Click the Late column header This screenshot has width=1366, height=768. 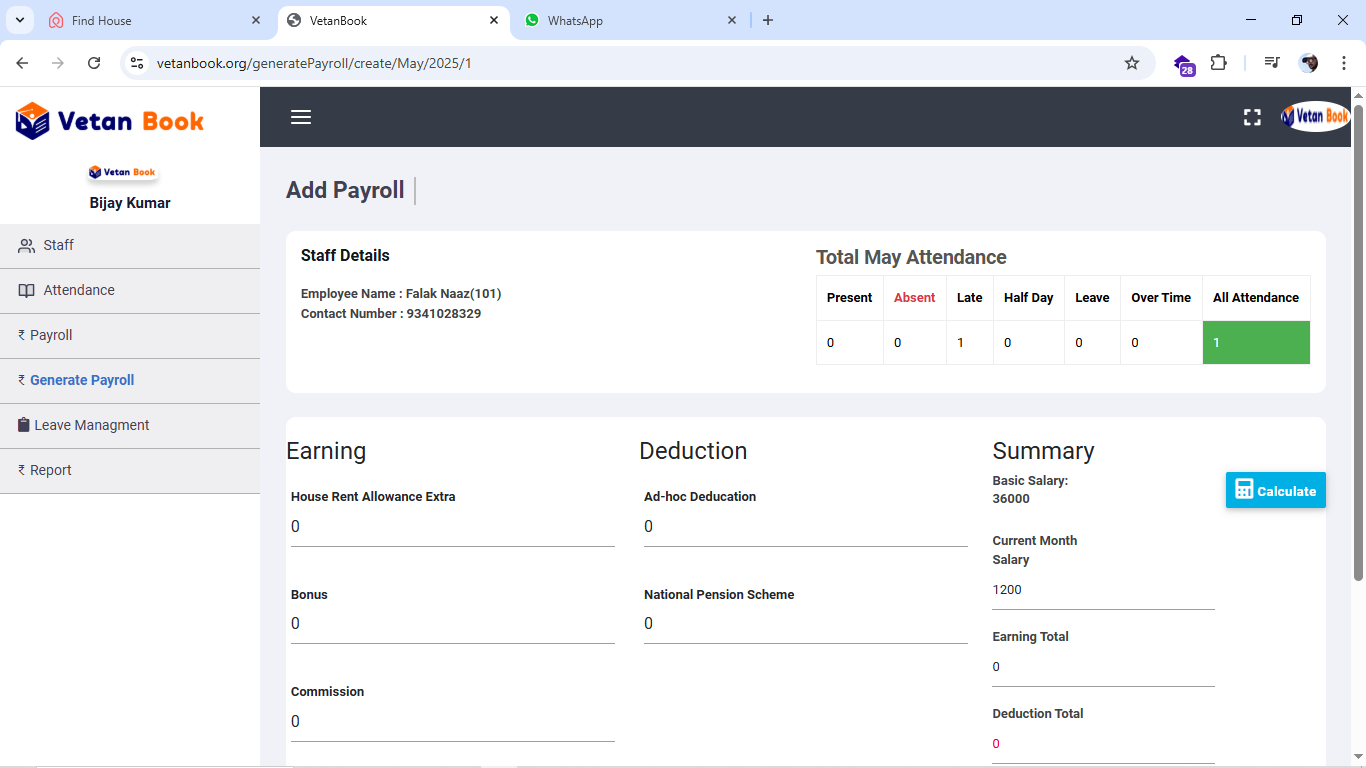[x=969, y=298]
